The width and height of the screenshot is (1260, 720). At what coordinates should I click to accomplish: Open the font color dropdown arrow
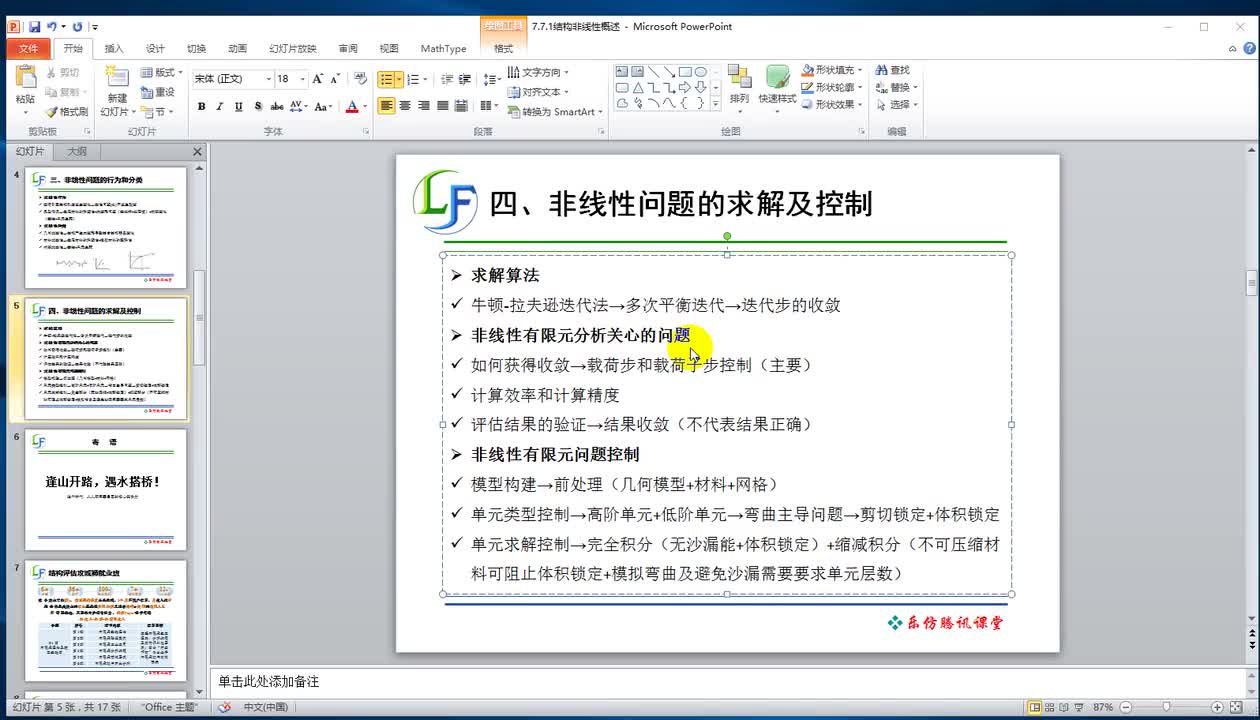pyautogui.click(x=365, y=106)
